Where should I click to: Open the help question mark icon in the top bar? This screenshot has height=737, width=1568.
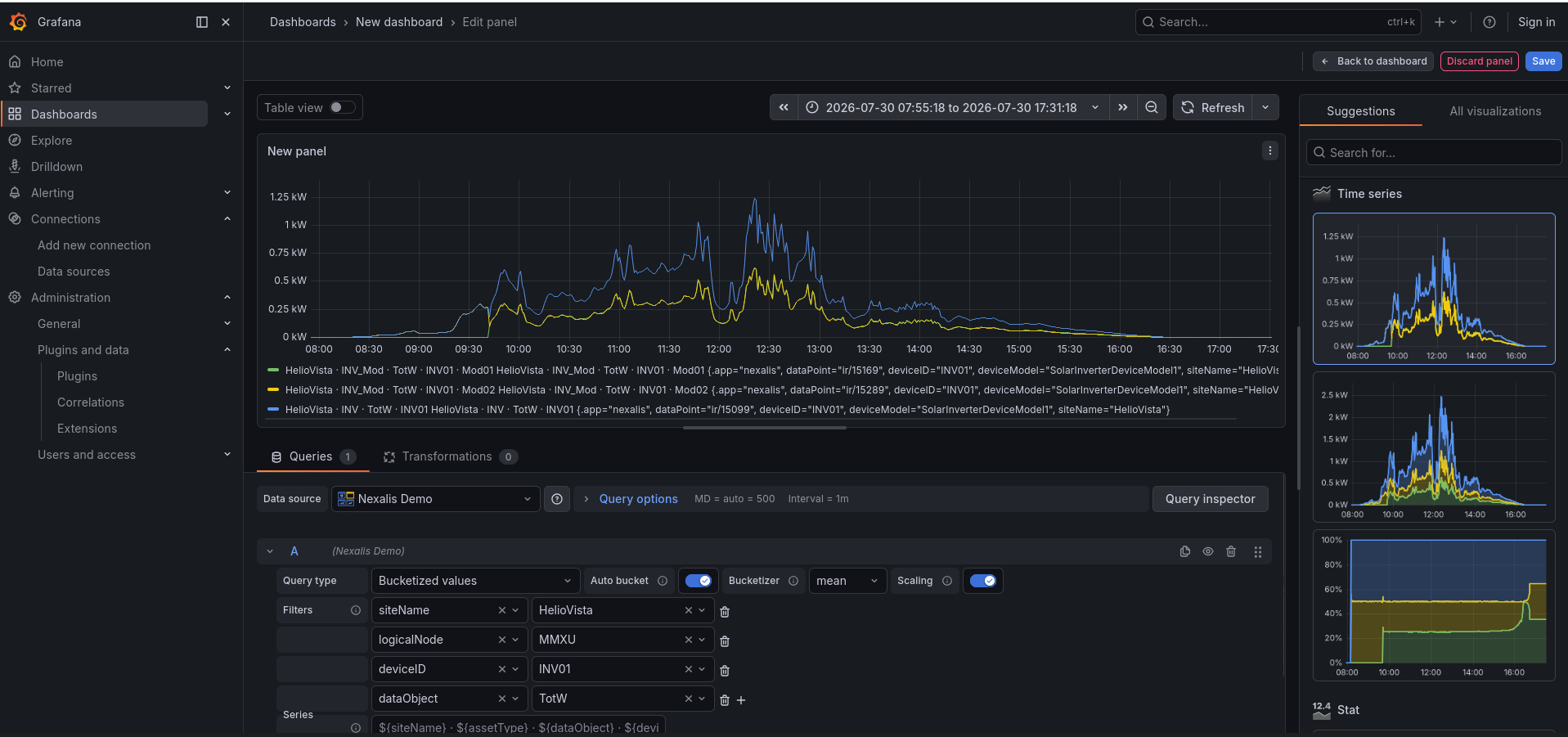tap(1489, 22)
